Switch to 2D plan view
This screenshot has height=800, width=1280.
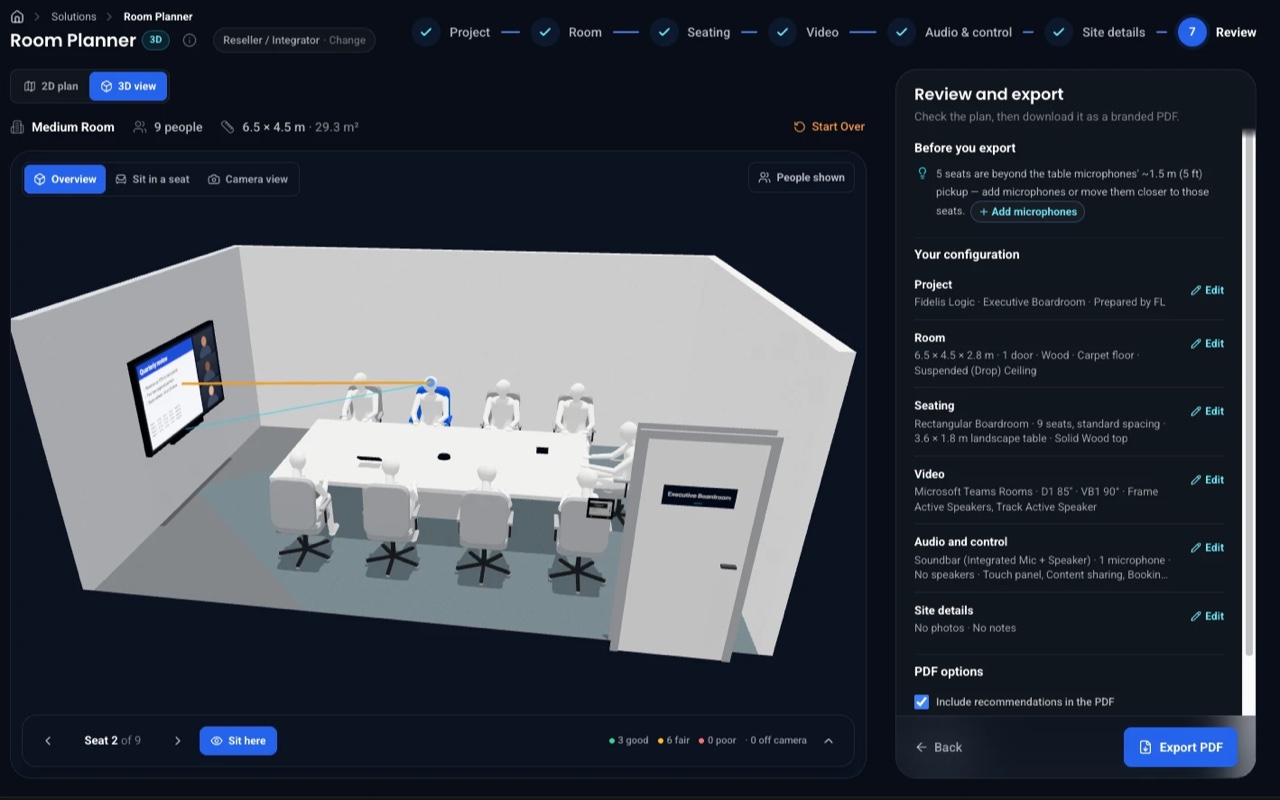(x=51, y=86)
